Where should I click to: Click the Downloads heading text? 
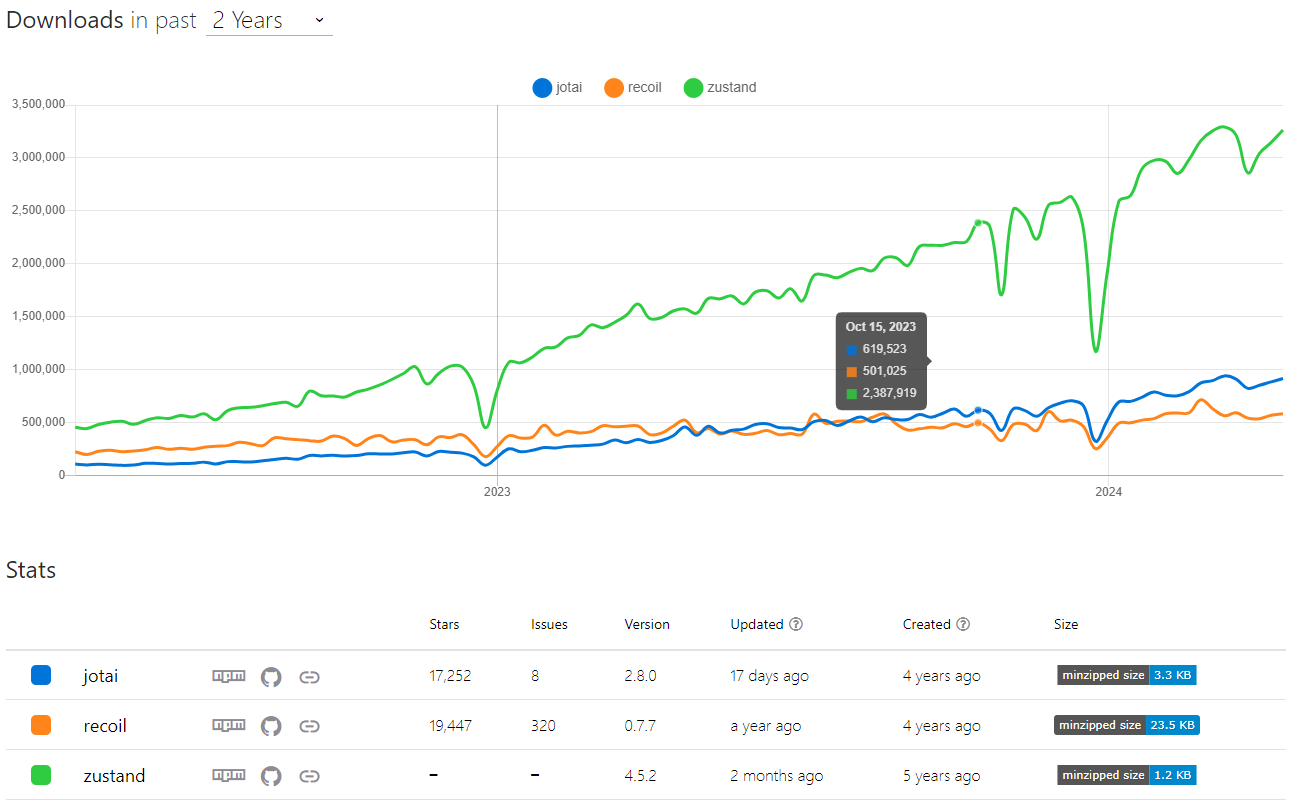pyautogui.click(x=65, y=20)
